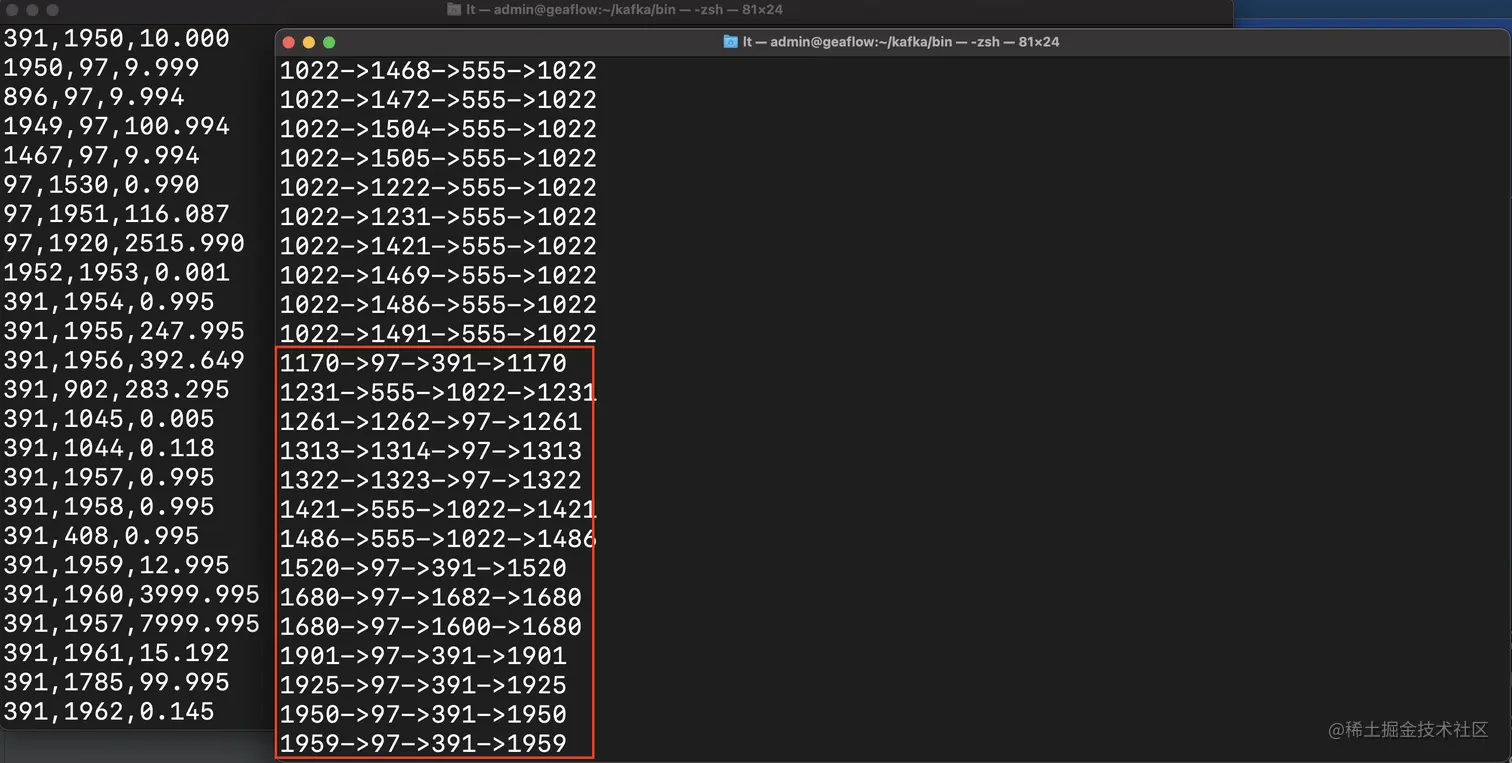Screen dimensions: 1512x763
Task: Select '391,1961,15.192' record
Action: pos(116,653)
